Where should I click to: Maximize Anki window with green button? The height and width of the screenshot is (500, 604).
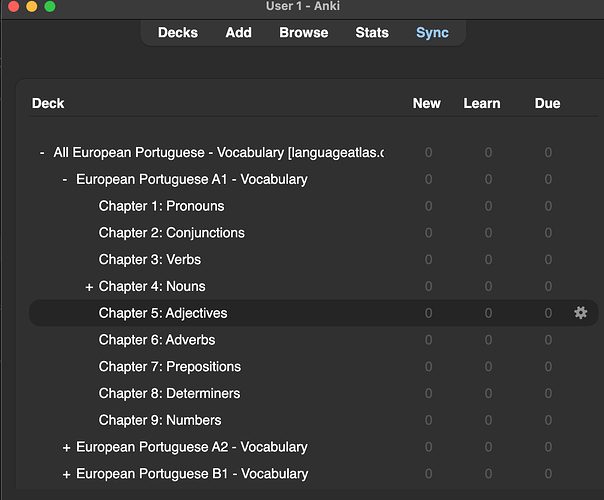[50, 6]
